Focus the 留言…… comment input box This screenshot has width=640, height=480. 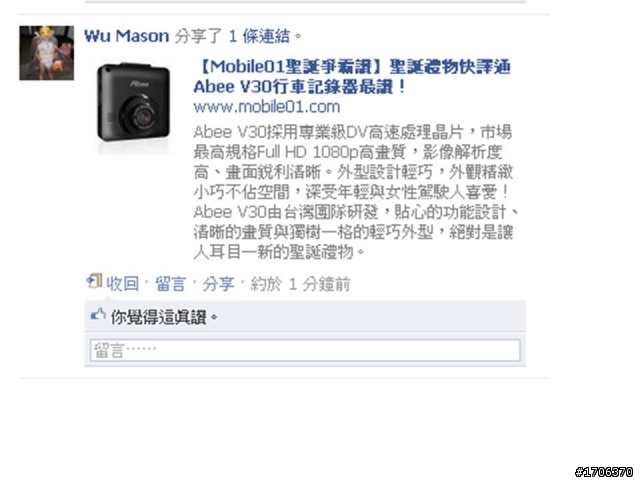coord(305,350)
